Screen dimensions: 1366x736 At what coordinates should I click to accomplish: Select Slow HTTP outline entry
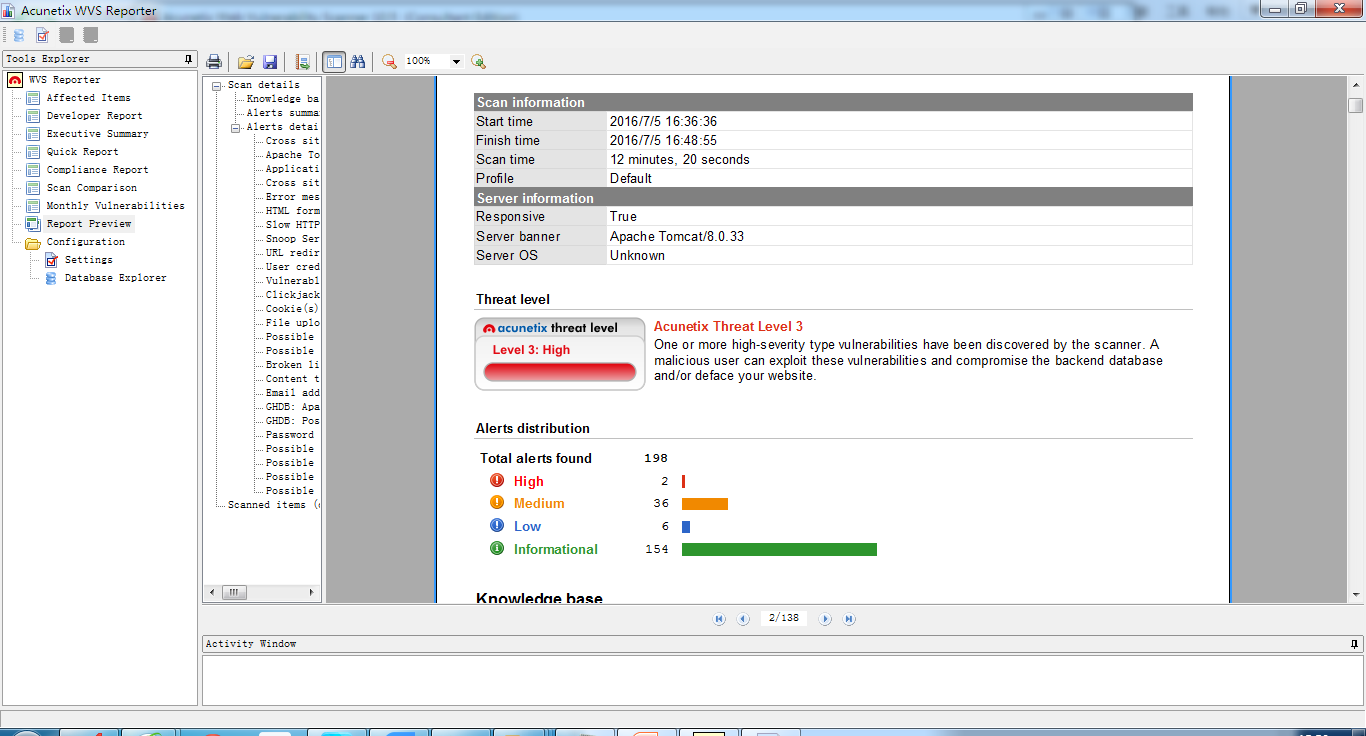[x=292, y=225]
